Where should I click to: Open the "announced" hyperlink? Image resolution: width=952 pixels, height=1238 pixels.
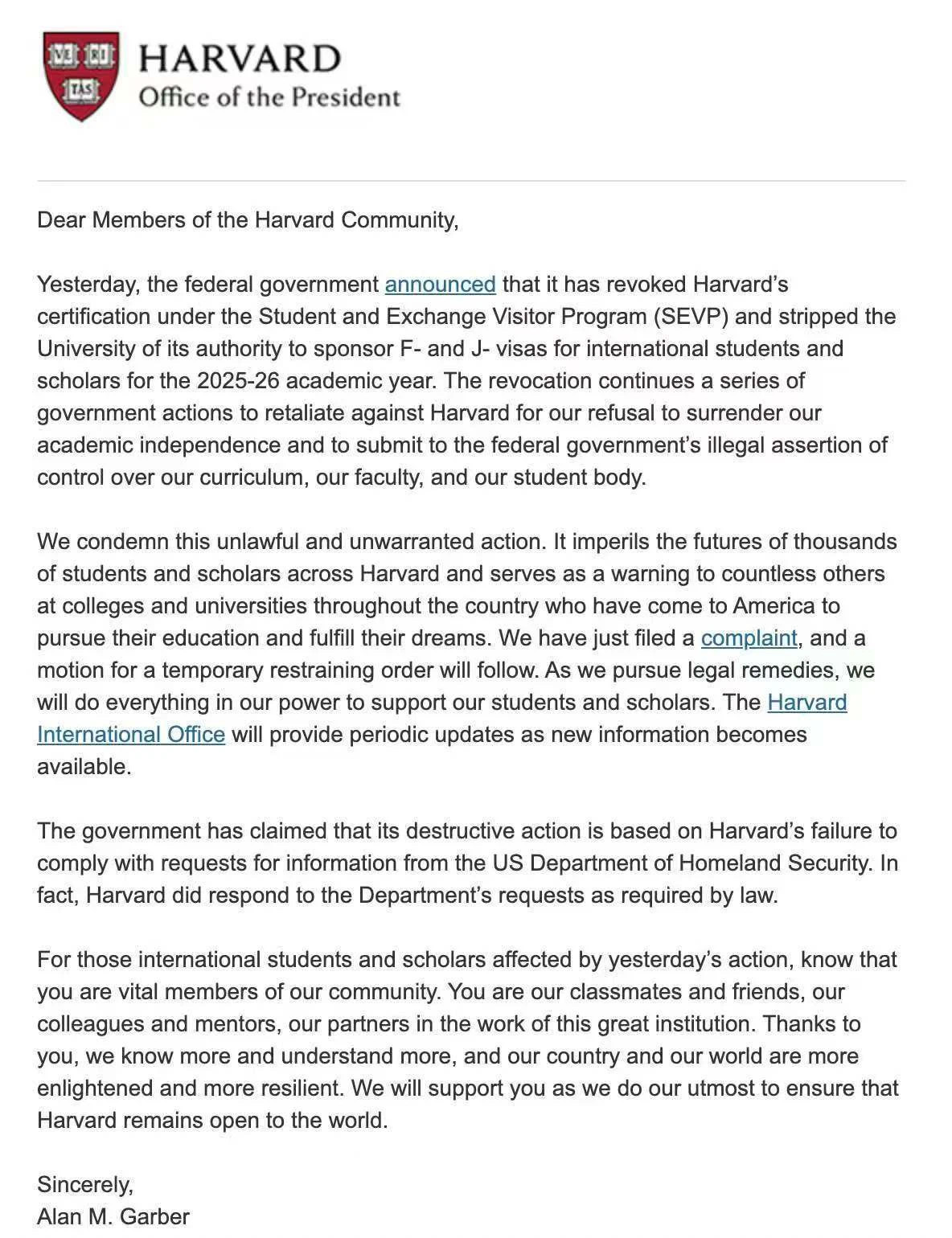point(440,285)
